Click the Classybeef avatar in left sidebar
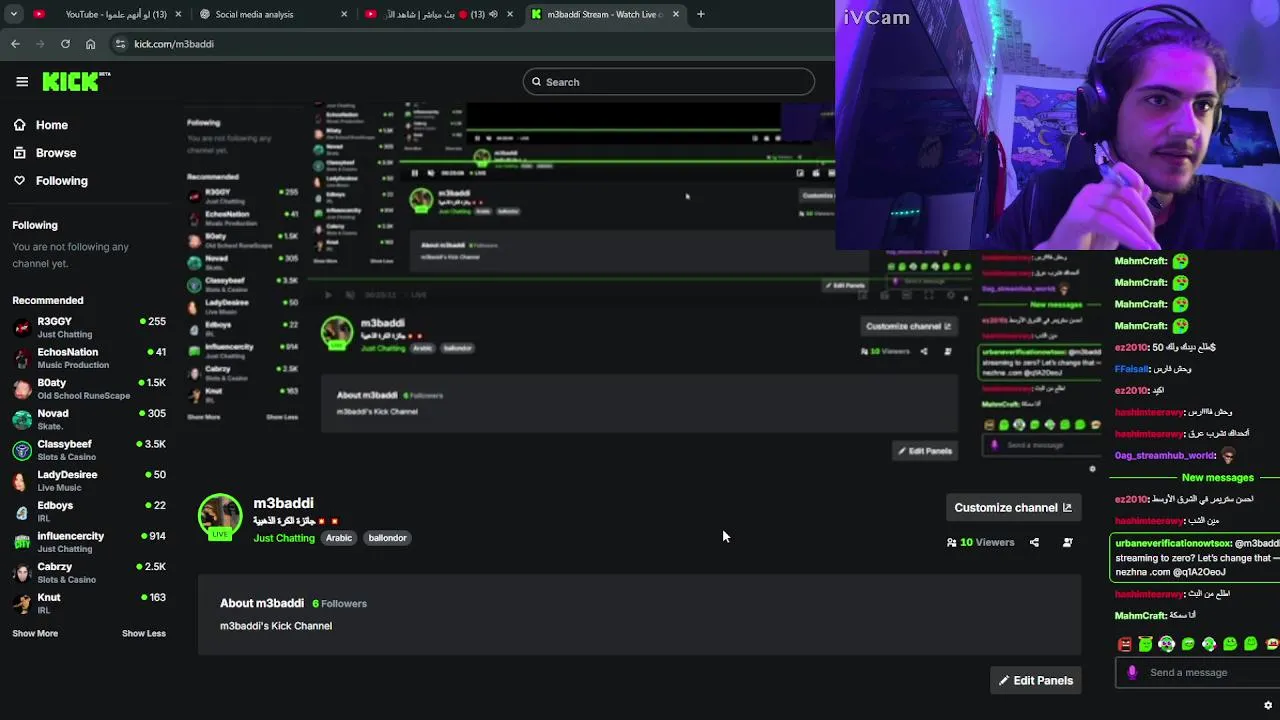The image size is (1280, 720). tap(22, 450)
